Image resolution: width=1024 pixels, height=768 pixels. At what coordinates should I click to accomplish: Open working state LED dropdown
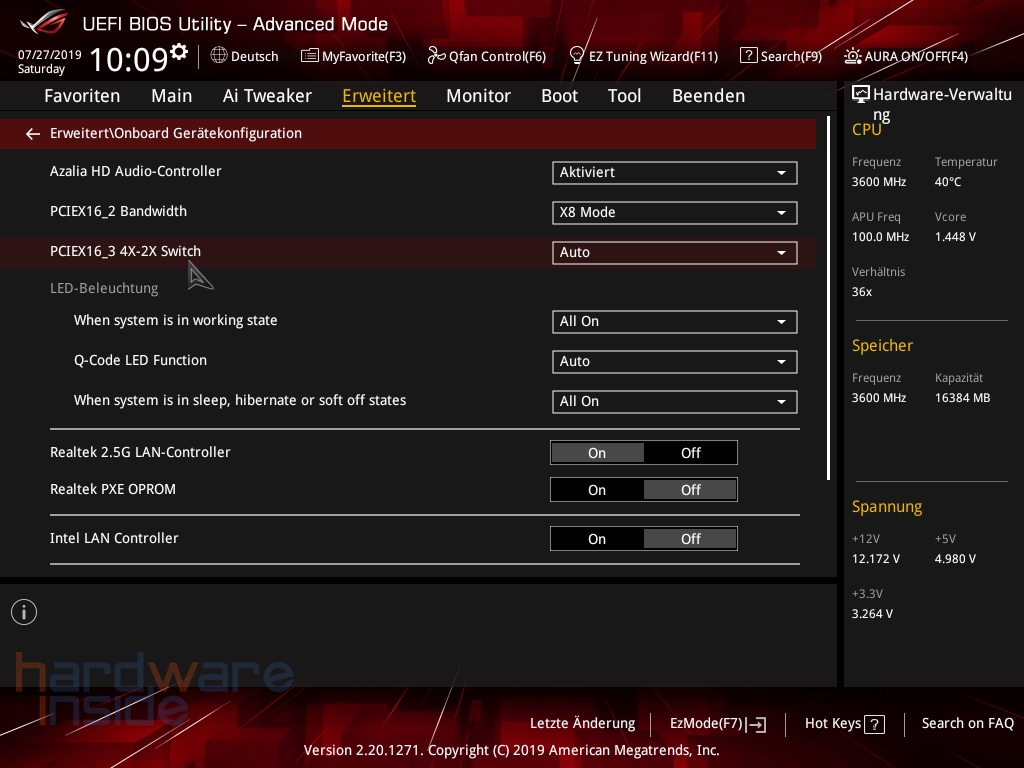(x=675, y=321)
